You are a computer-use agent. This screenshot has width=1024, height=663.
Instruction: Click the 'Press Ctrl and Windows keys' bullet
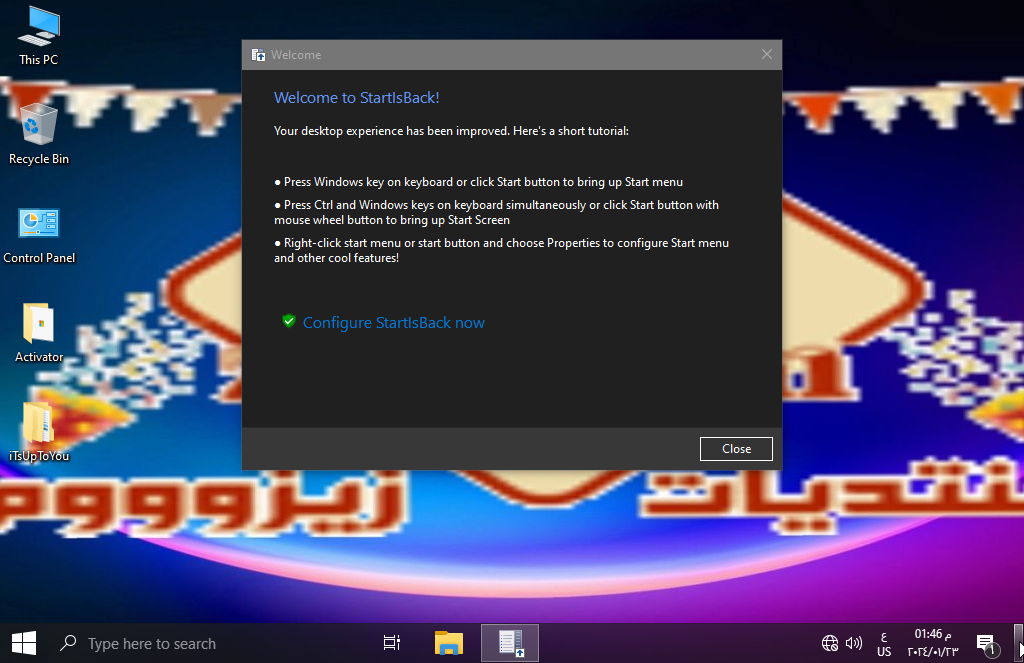pos(496,212)
